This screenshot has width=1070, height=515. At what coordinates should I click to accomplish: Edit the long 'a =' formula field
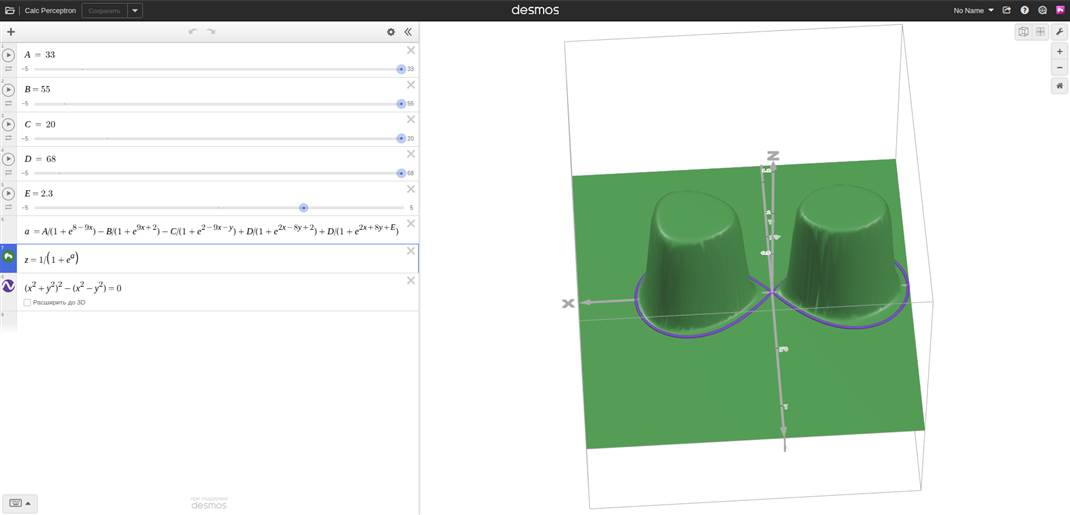212,231
